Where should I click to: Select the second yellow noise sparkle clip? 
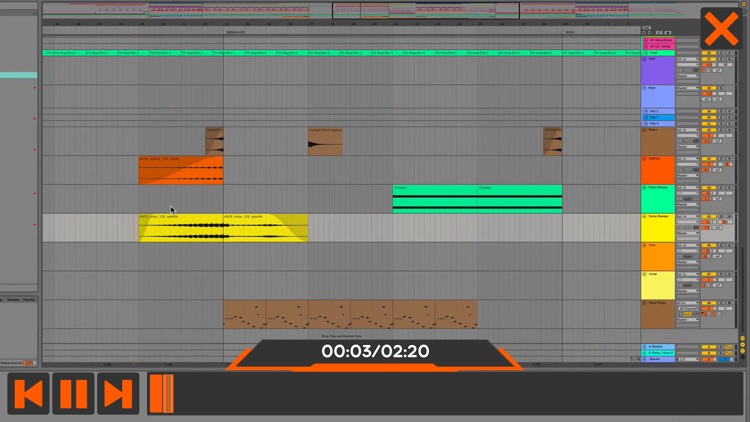265,228
